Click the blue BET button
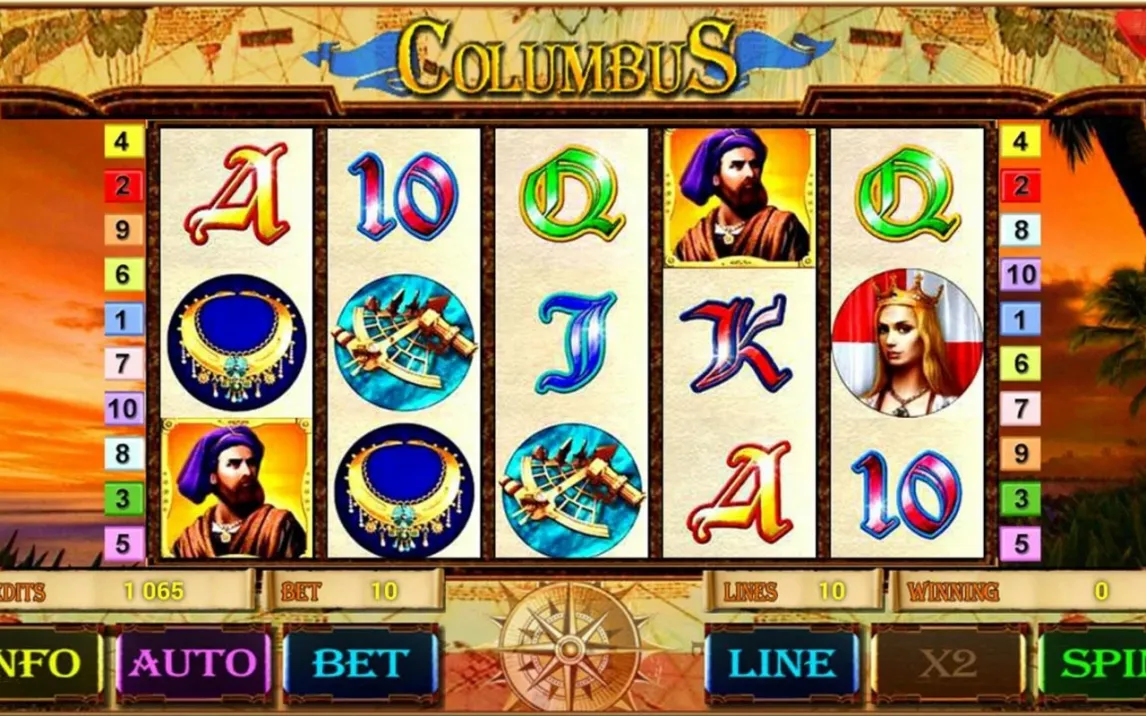The image size is (1146, 716). [x=360, y=663]
